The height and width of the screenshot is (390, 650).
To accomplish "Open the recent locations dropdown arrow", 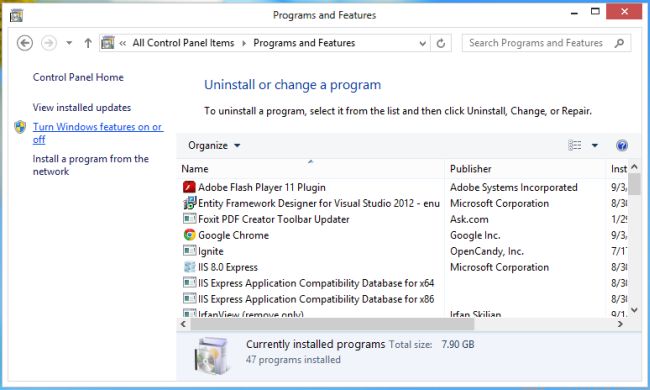I will click(x=69, y=43).
